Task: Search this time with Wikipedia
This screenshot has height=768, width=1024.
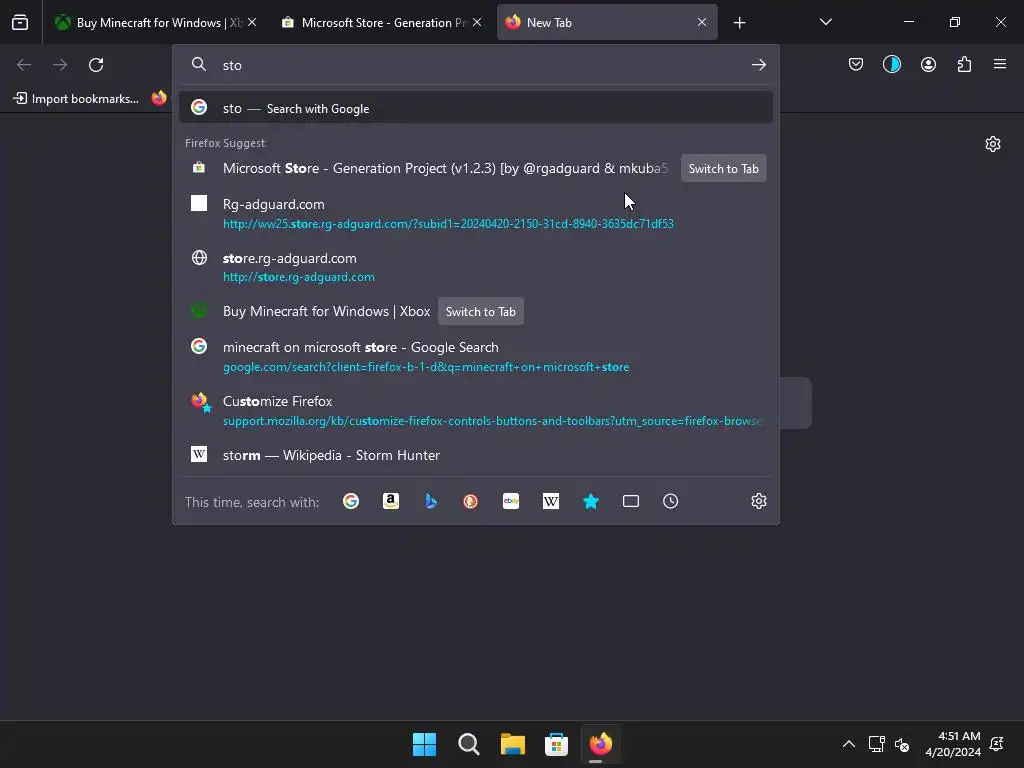Action: click(x=551, y=502)
